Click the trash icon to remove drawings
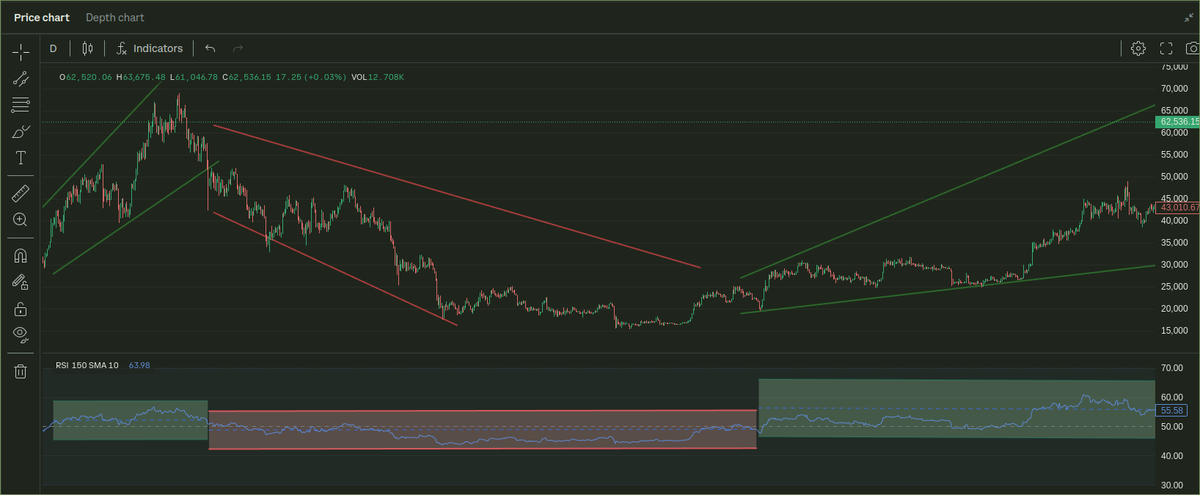This screenshot has height=495, width=1200. [x=20, y=371]
